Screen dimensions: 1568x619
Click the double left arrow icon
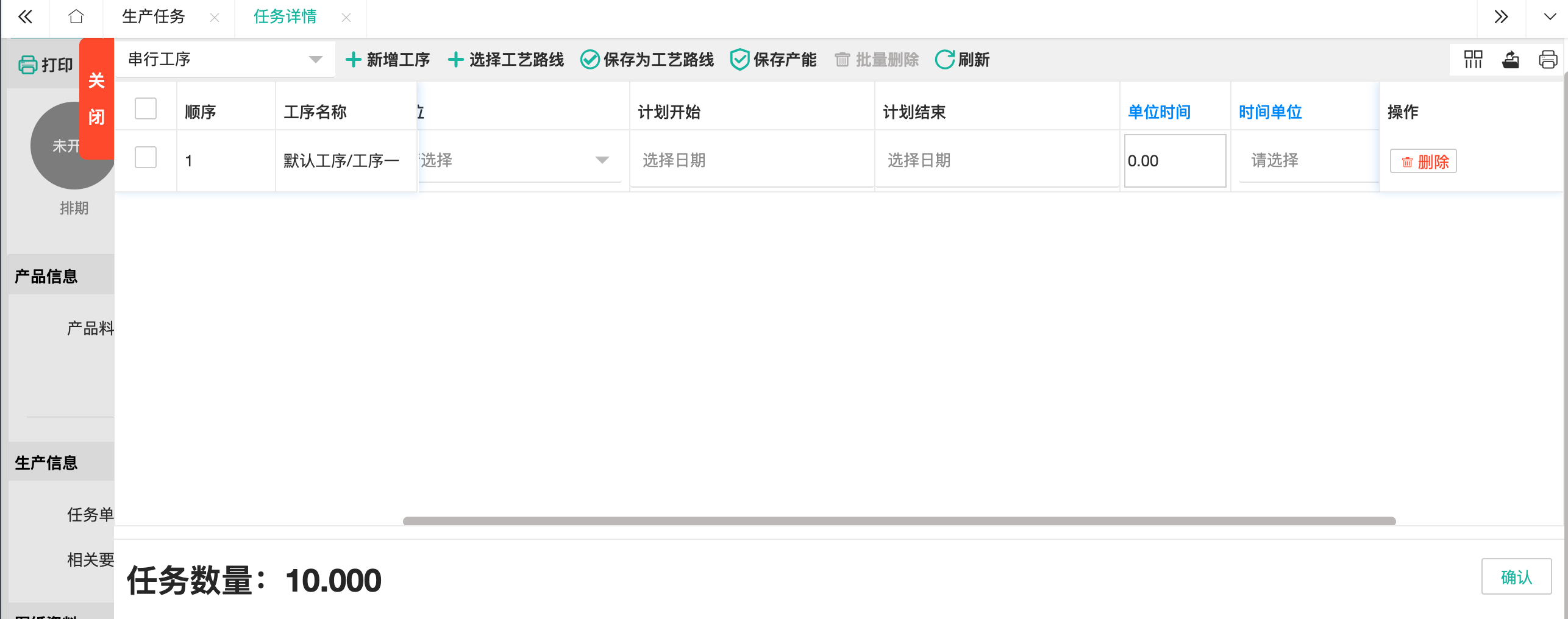tap(25, 16)
